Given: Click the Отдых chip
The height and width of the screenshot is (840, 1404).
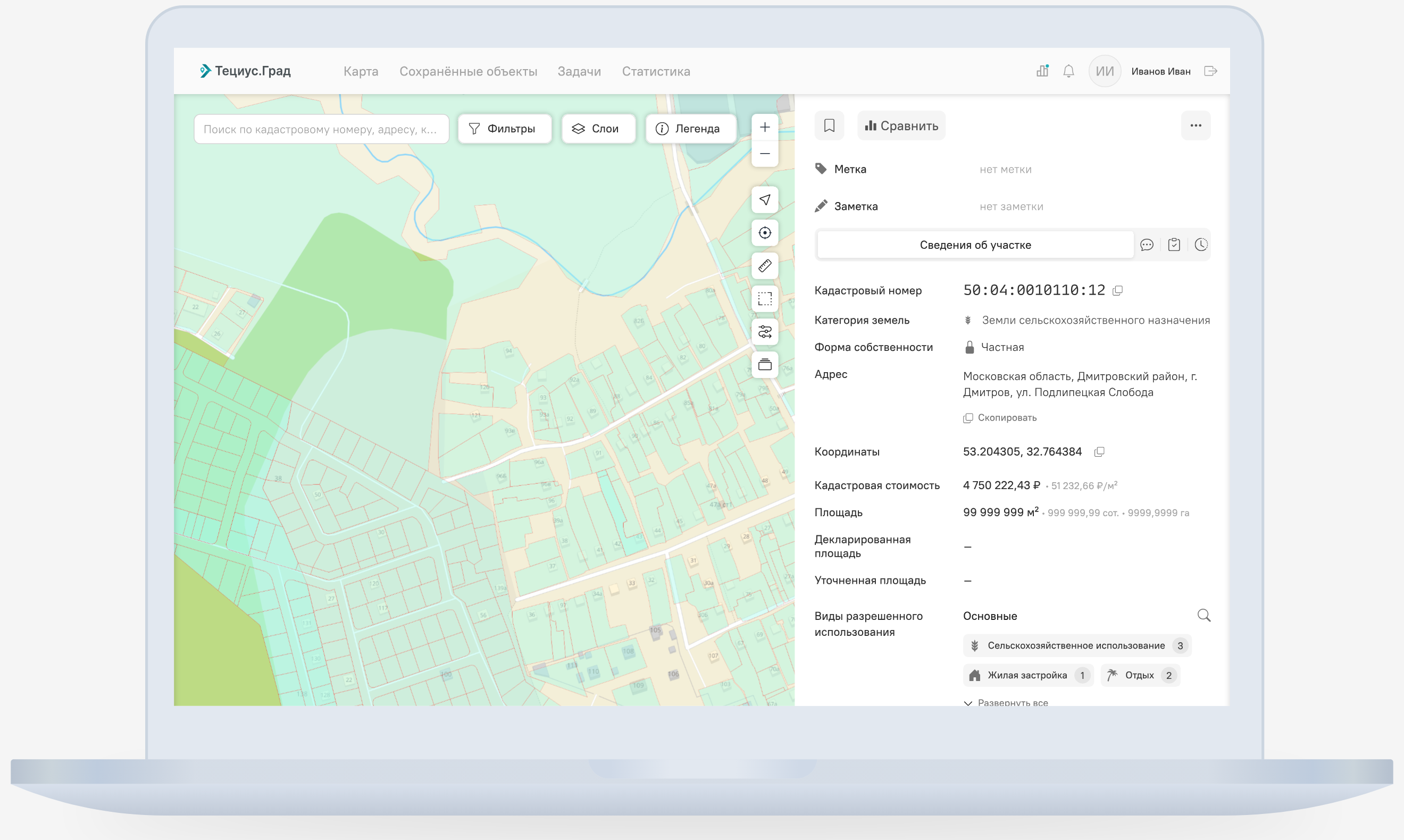Looking at the screenshot, I should [x=1140, y=675].
